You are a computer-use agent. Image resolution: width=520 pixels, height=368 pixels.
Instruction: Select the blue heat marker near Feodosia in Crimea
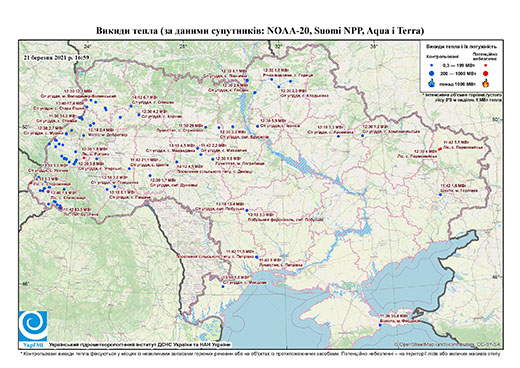point(380,325)
